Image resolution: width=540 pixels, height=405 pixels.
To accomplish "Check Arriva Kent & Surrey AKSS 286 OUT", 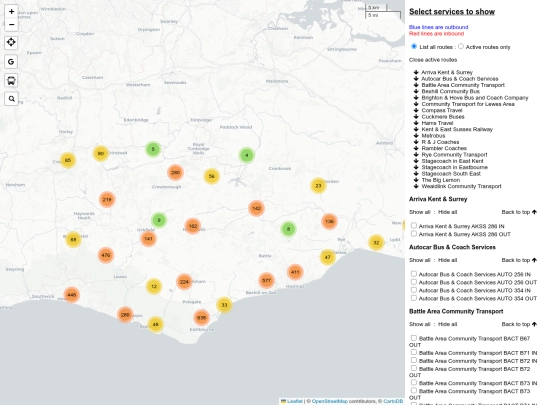I will click(x=414, y=233).
